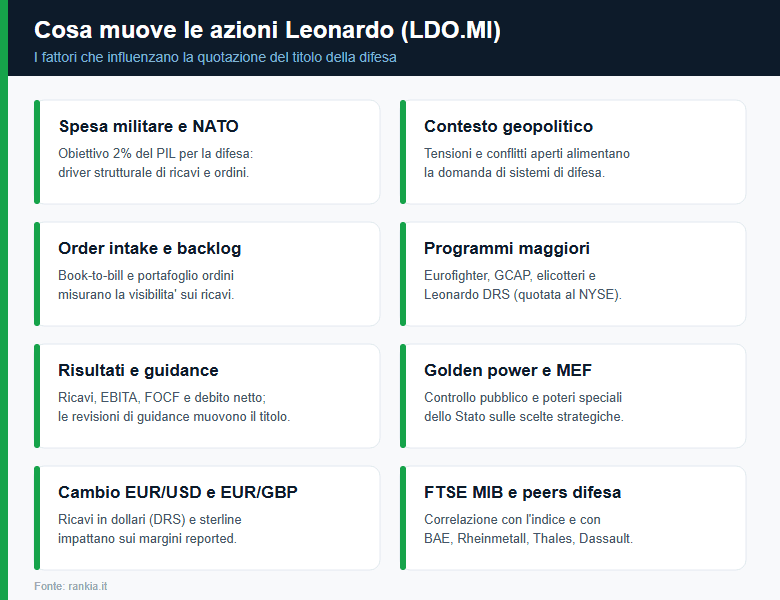This screenshot has width=780, height=600.
Task: Select the Book-to-bill e portafoglio ordini text
Action: [146, 285]
